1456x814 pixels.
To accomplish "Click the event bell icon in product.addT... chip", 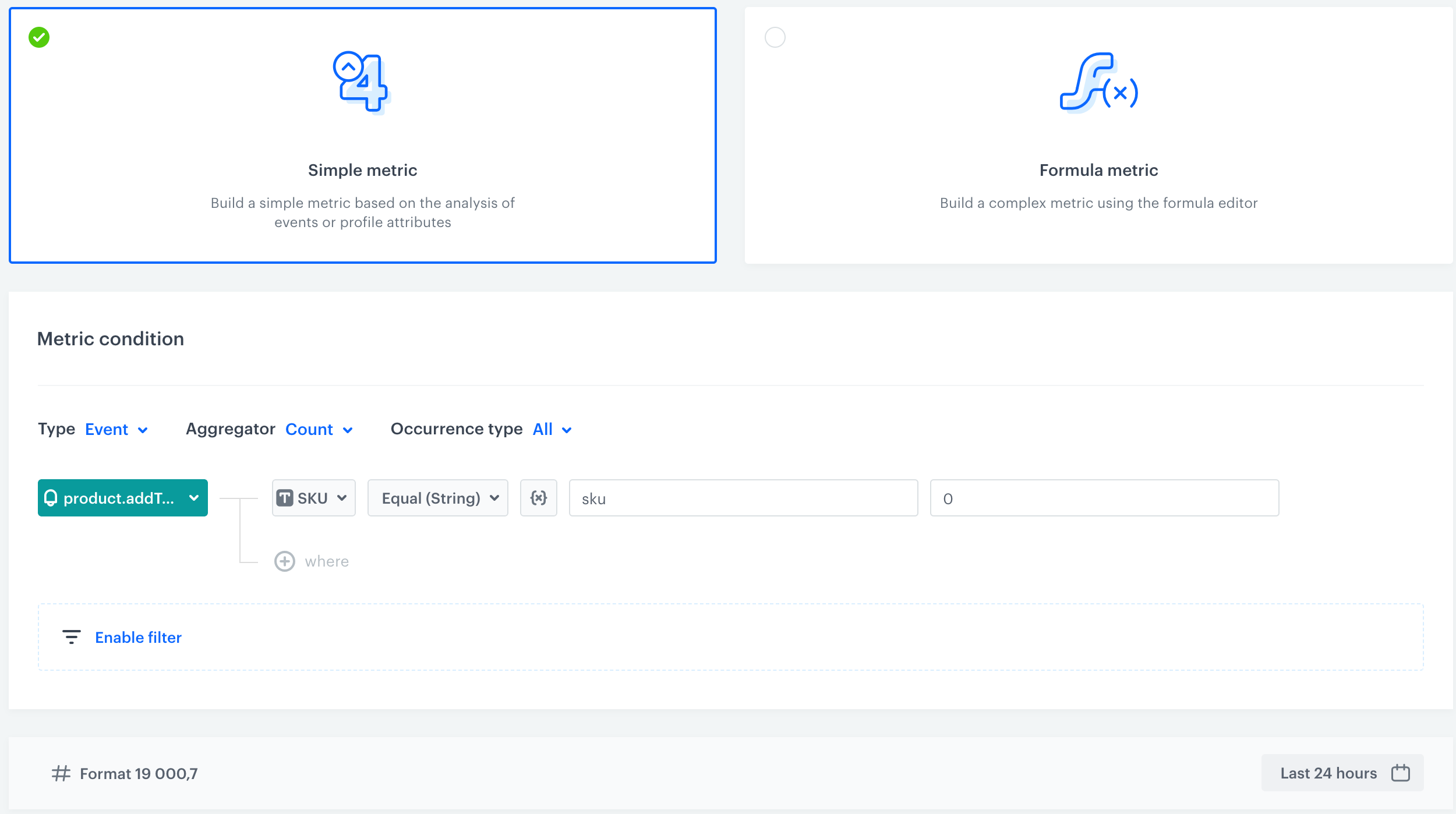I will (x=51, y=498).
